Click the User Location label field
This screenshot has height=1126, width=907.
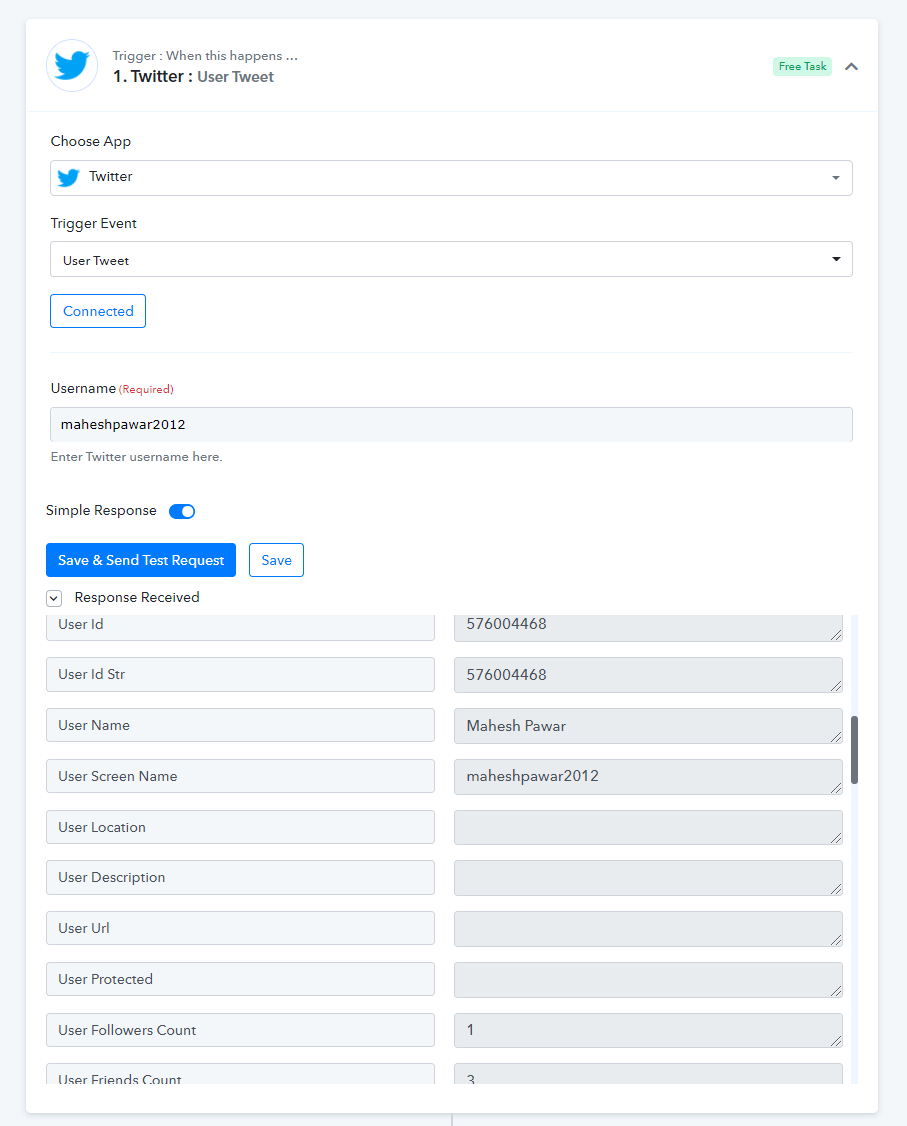(240, 827)
